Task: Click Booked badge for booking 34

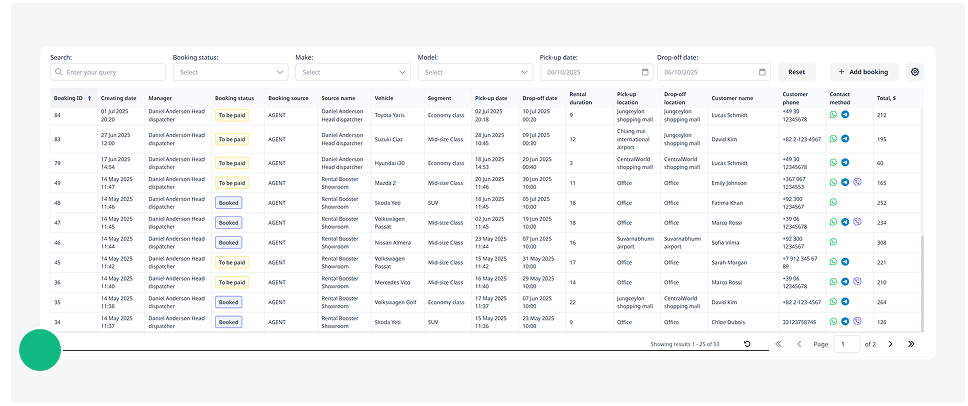Action: tap(228, 321)
